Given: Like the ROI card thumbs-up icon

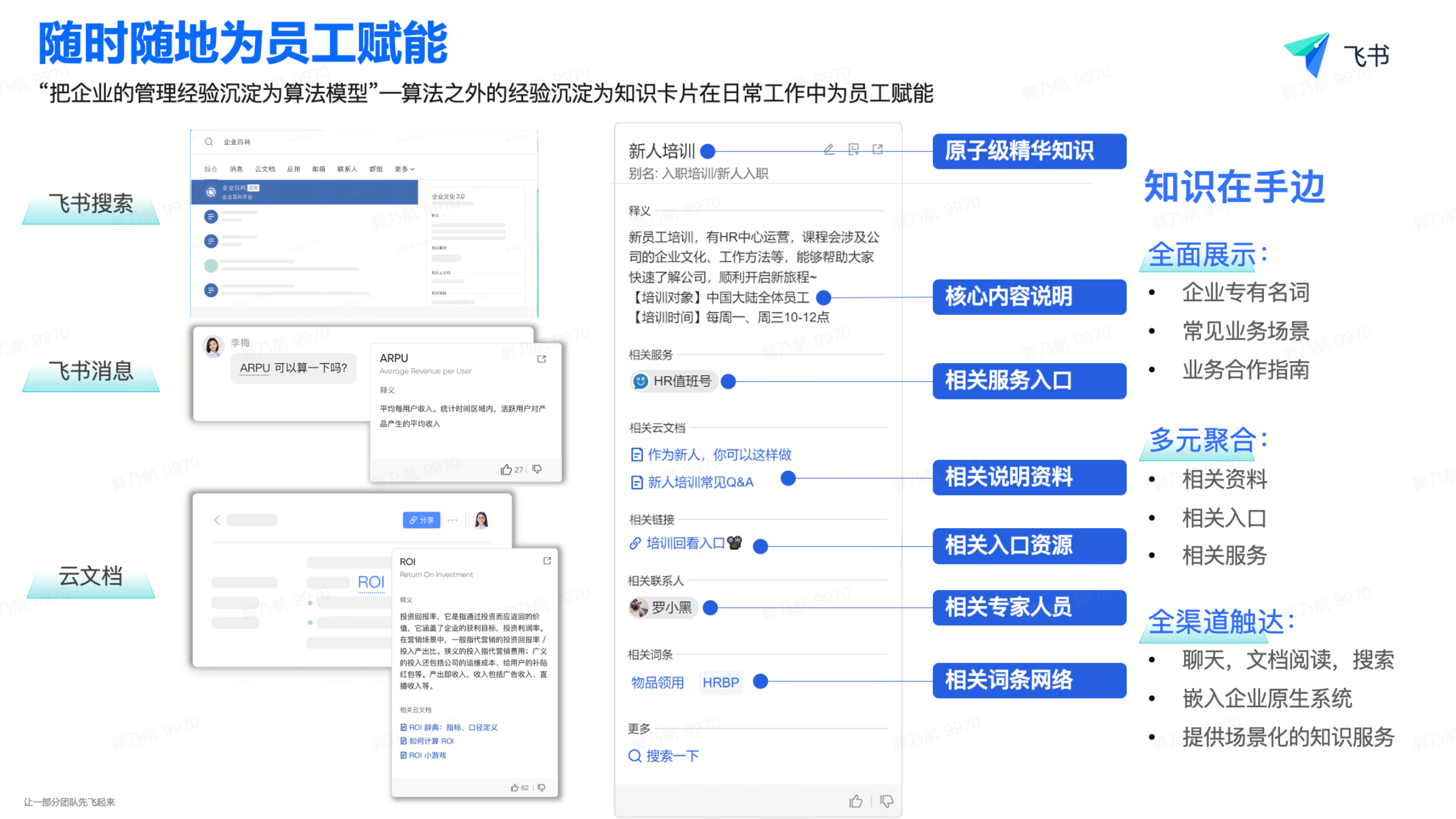Looking at the screenshot, I should pyautogui.click(x=514, y=788).
